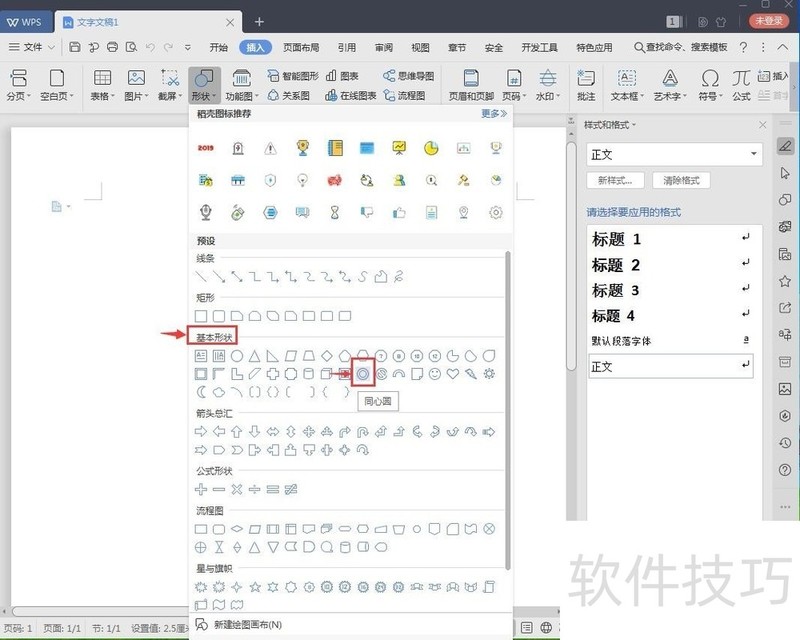
Task: Pick the hourglass recommended icon
Action: [x=335, y=212]
